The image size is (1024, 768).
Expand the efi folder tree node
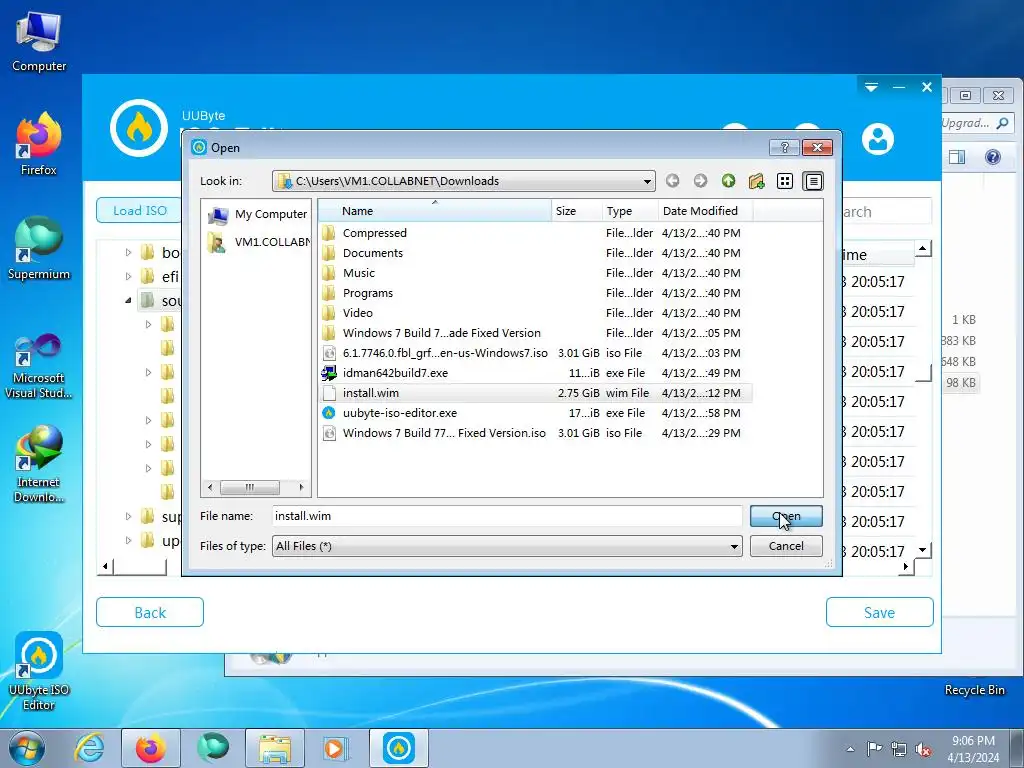[x=128, y=276]
